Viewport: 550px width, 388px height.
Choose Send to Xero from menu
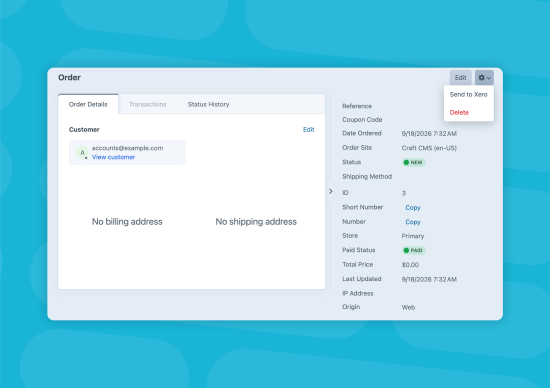click(x=468, y=94)
